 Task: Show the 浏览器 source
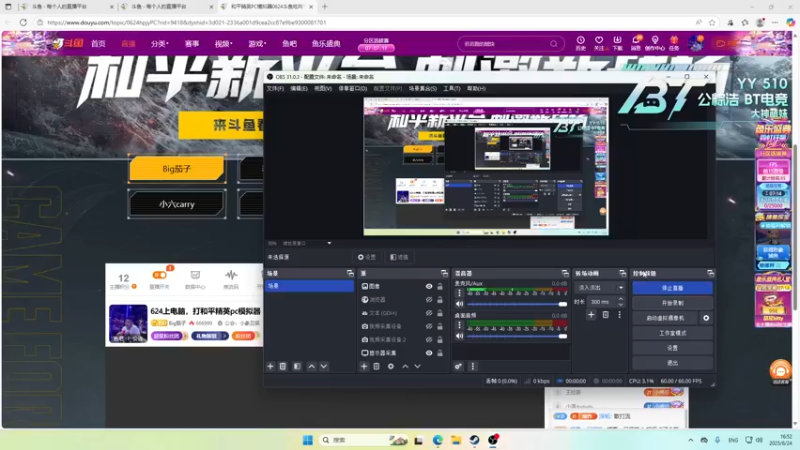tap(429, 300)
